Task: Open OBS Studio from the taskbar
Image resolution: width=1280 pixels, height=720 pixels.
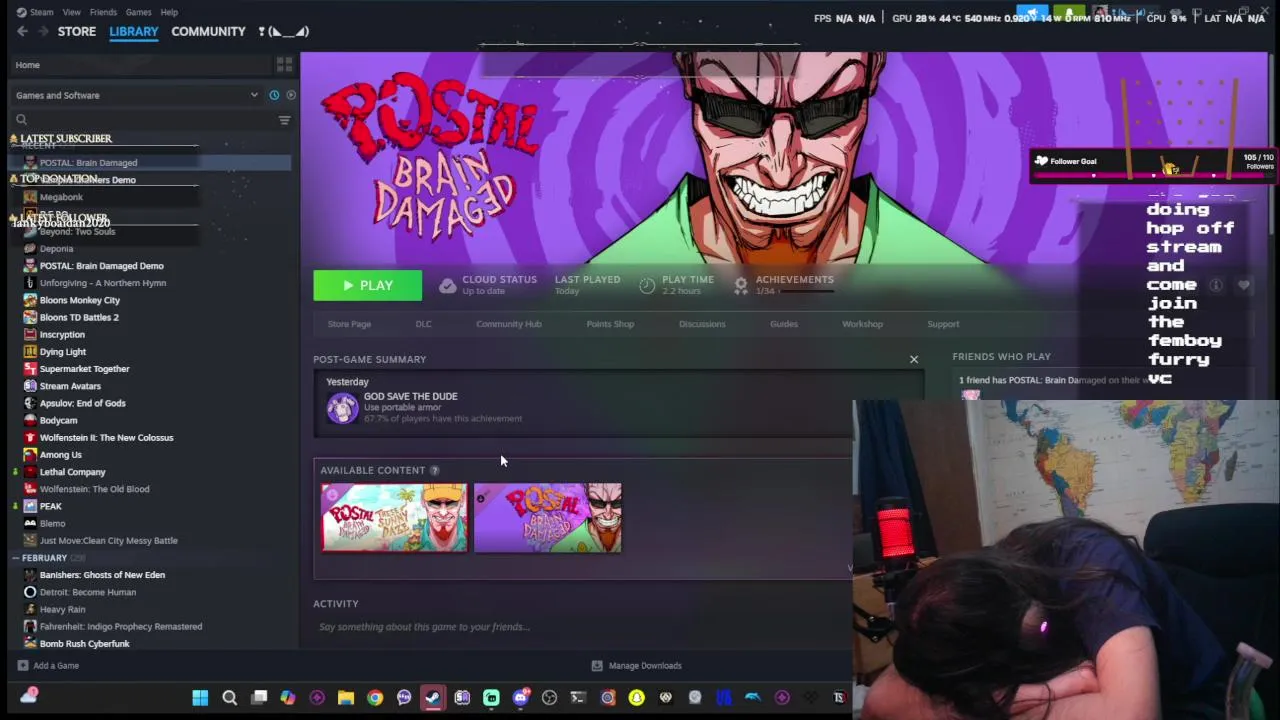Action: 549,698
